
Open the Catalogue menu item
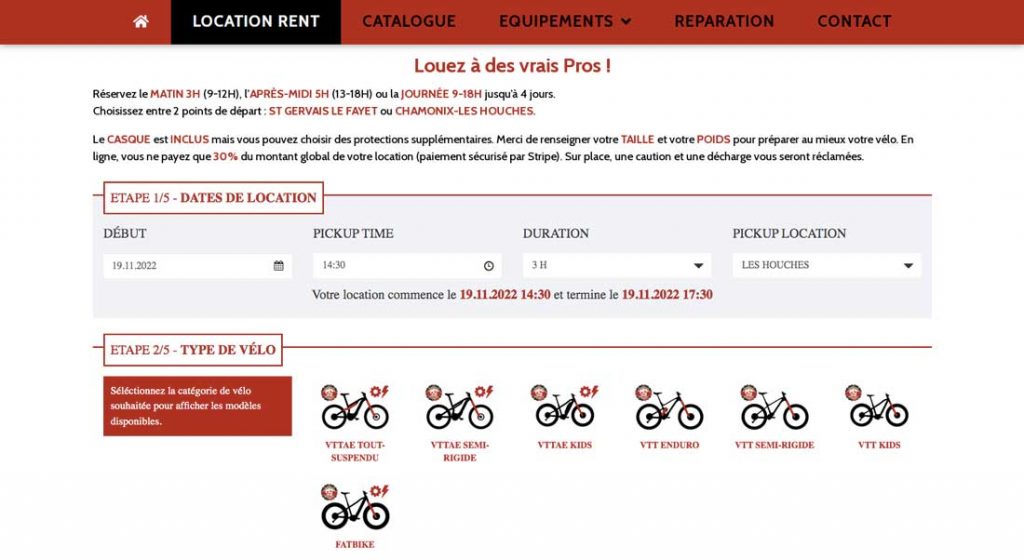[409, 22]
